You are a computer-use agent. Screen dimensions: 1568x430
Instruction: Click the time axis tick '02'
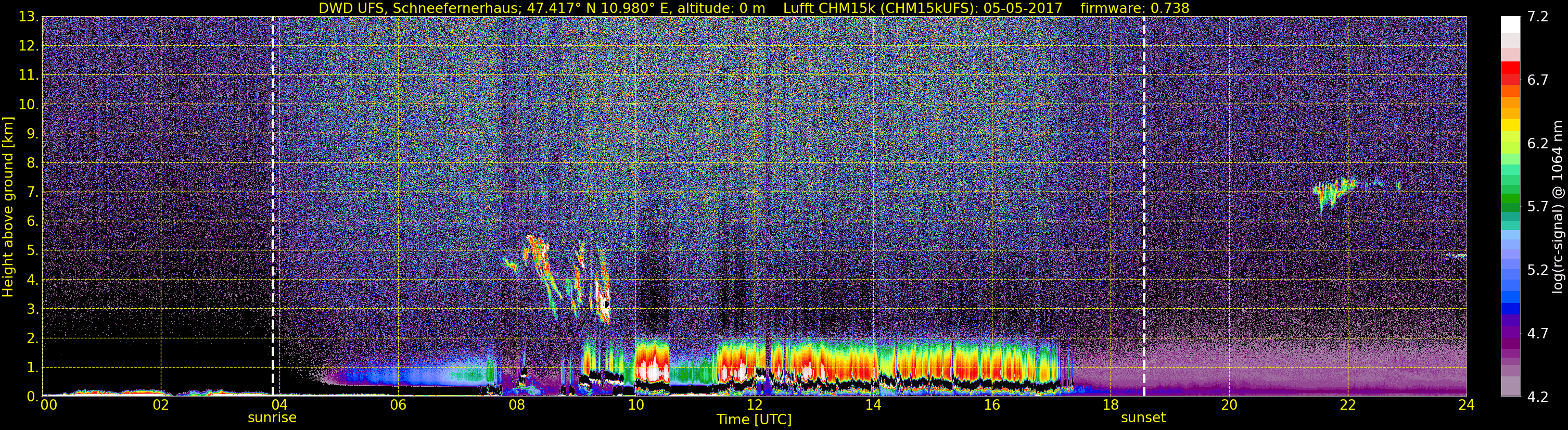161,405
